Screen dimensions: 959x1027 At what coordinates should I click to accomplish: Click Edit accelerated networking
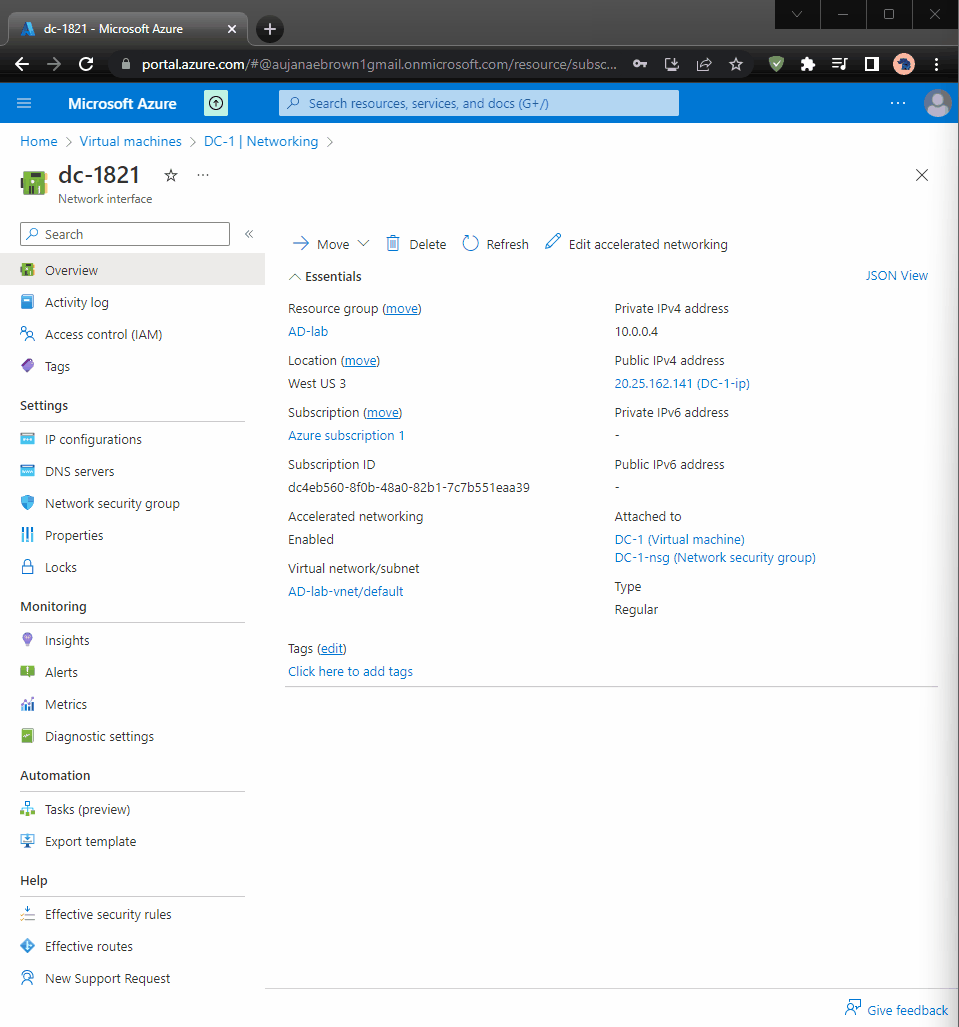click(x=636, y=243)
